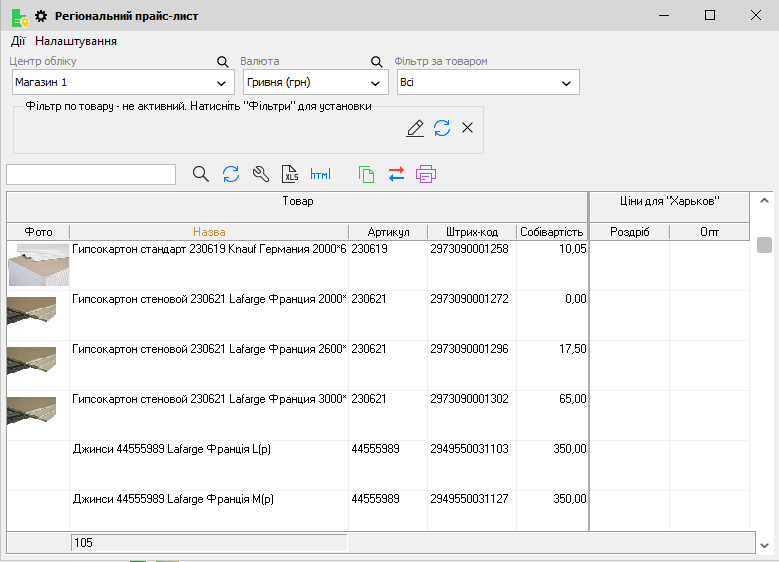Sort by the Назва column header

tap(209, 232)
